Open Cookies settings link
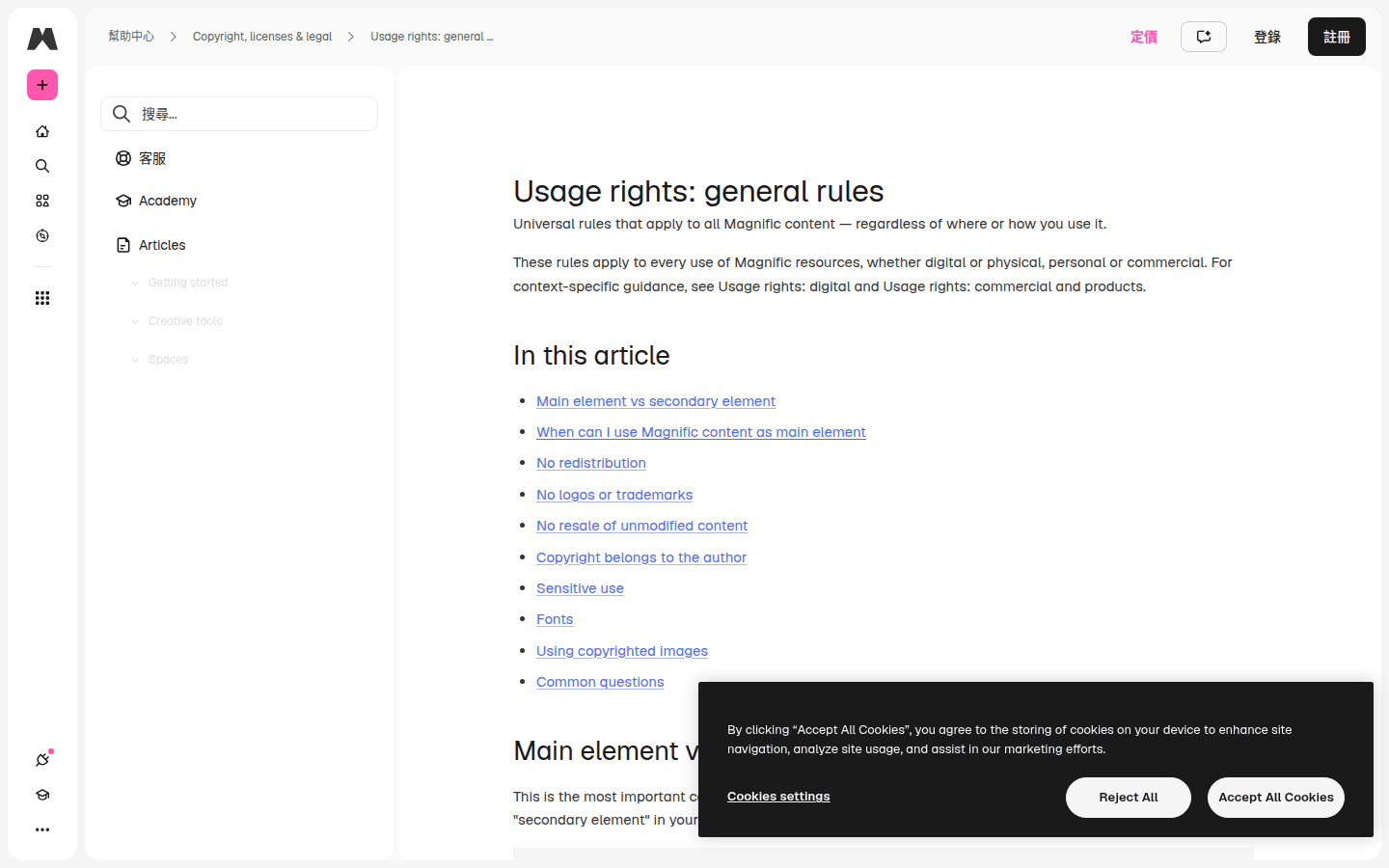The image size is (1389, 868). (778, 797)
